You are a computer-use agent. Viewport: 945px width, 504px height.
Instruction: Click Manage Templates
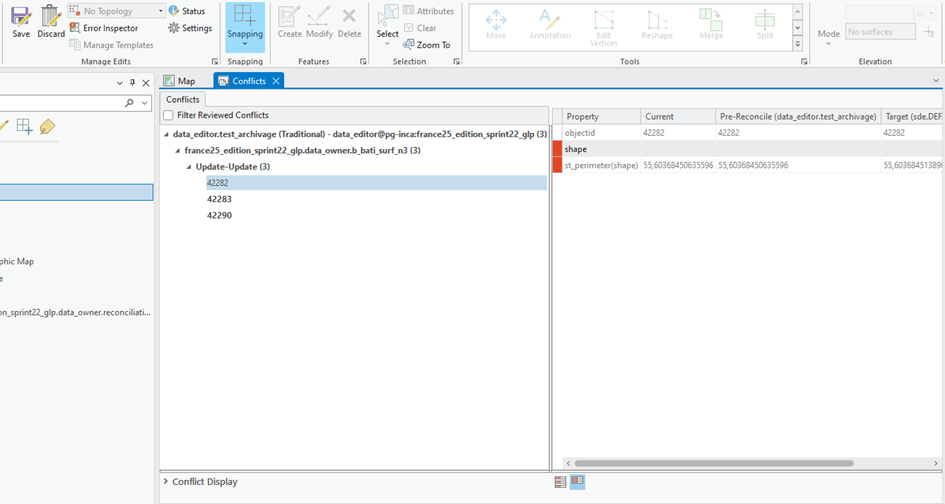[x=111, y=45]
